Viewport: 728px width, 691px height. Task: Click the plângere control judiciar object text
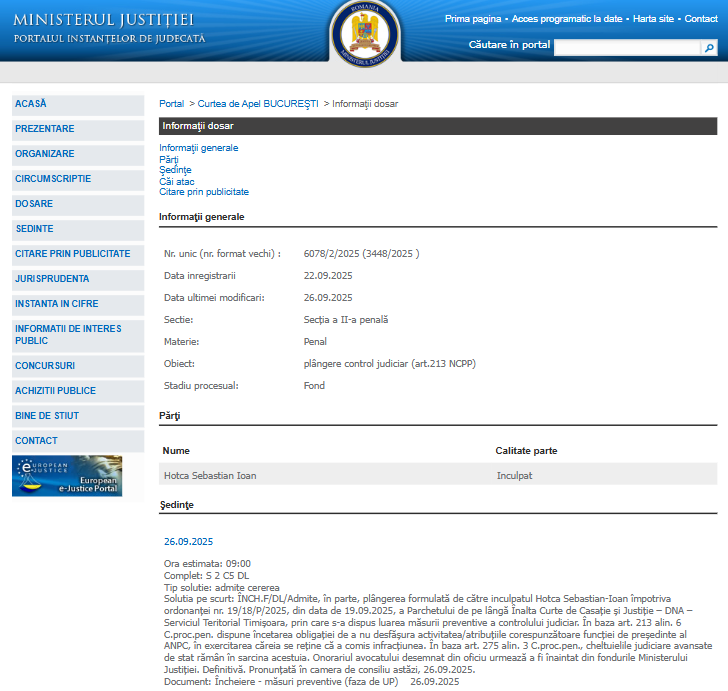pos(390,364)
